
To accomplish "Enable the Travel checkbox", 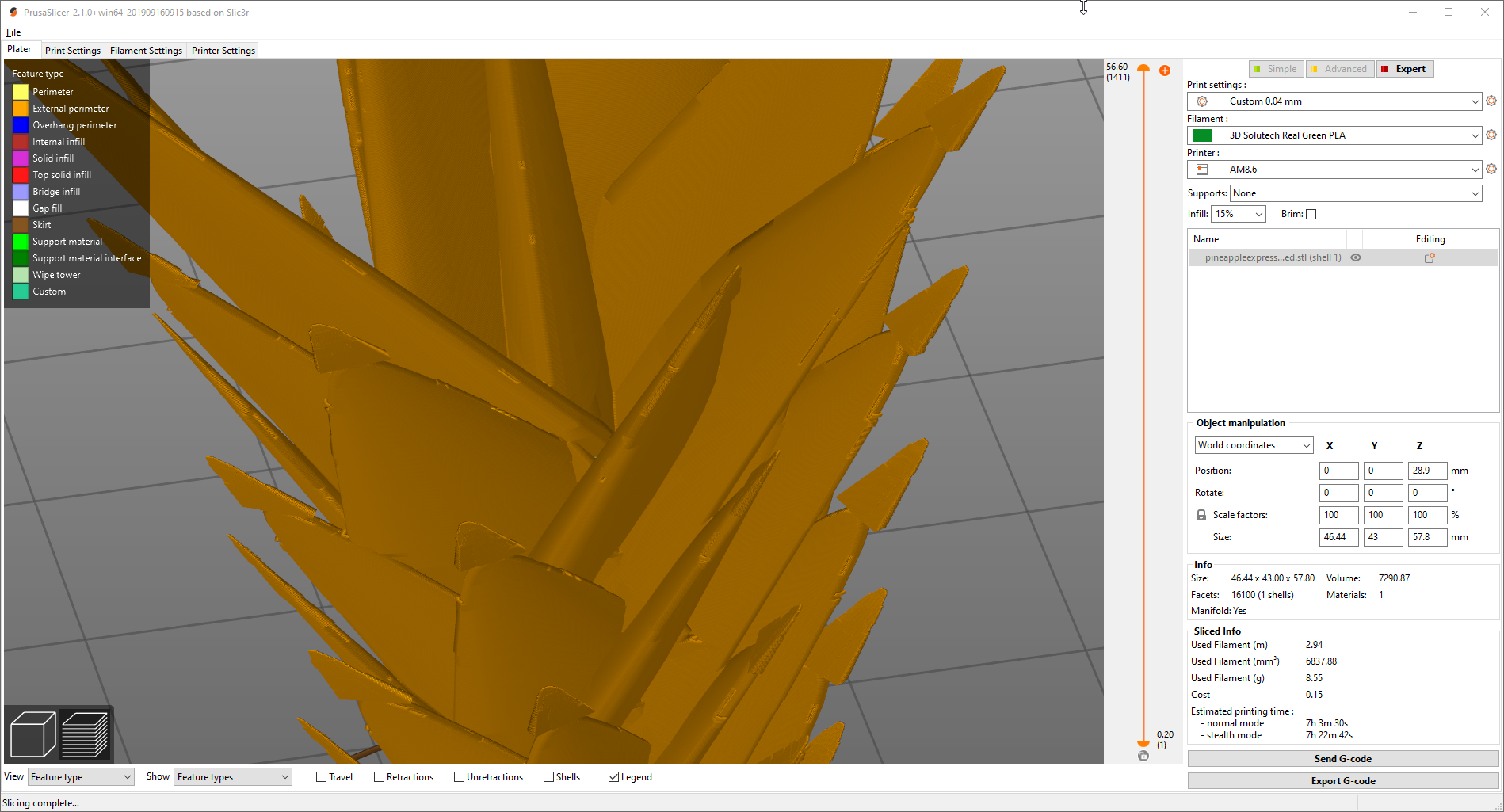I will pyautogui.click(x=321, y=777).
